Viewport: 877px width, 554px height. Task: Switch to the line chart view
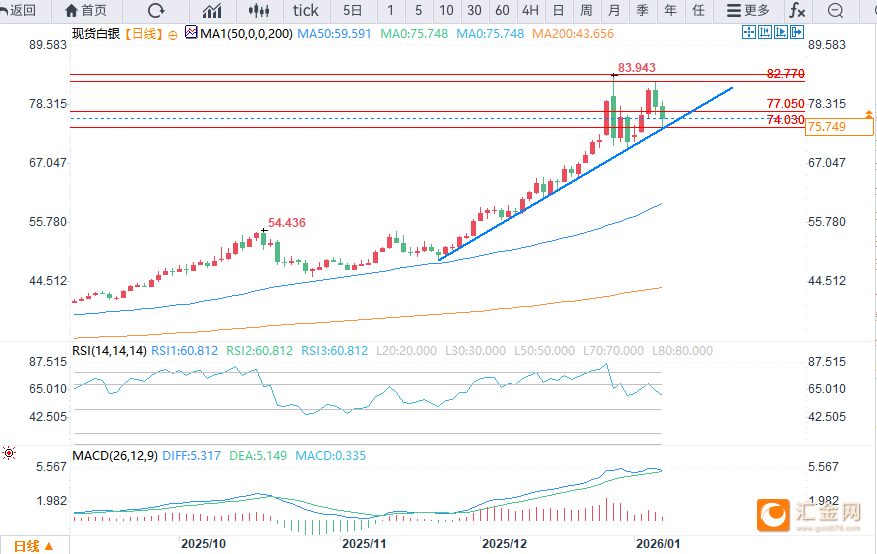(x=212, y=10)
